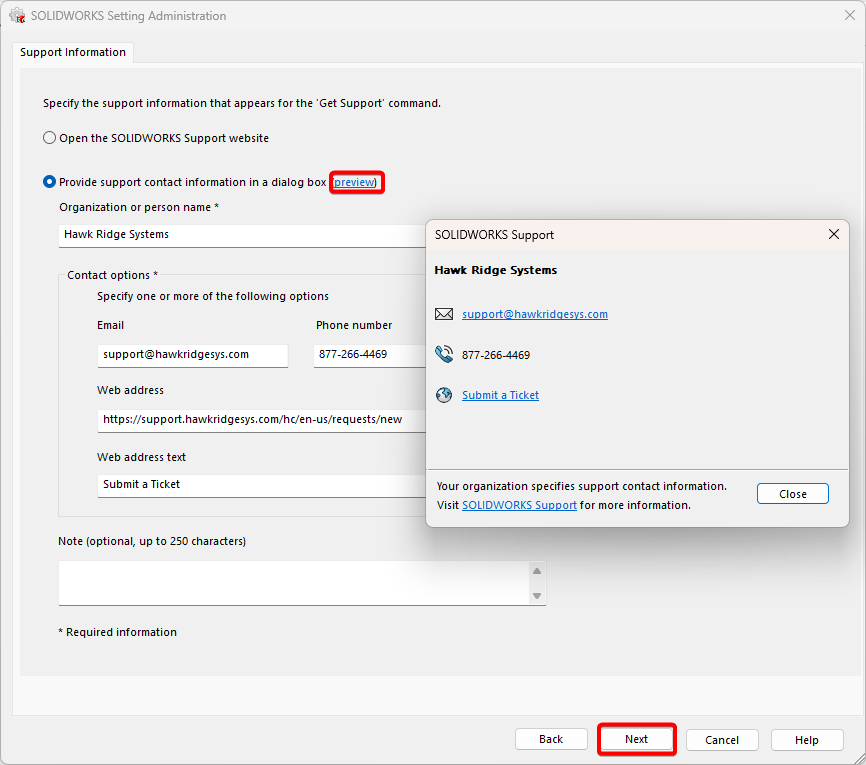The image size is (866, 765).
Task: Click the 'Contact options *' group label
Action: pyautogui.click(x=113, y=275)
